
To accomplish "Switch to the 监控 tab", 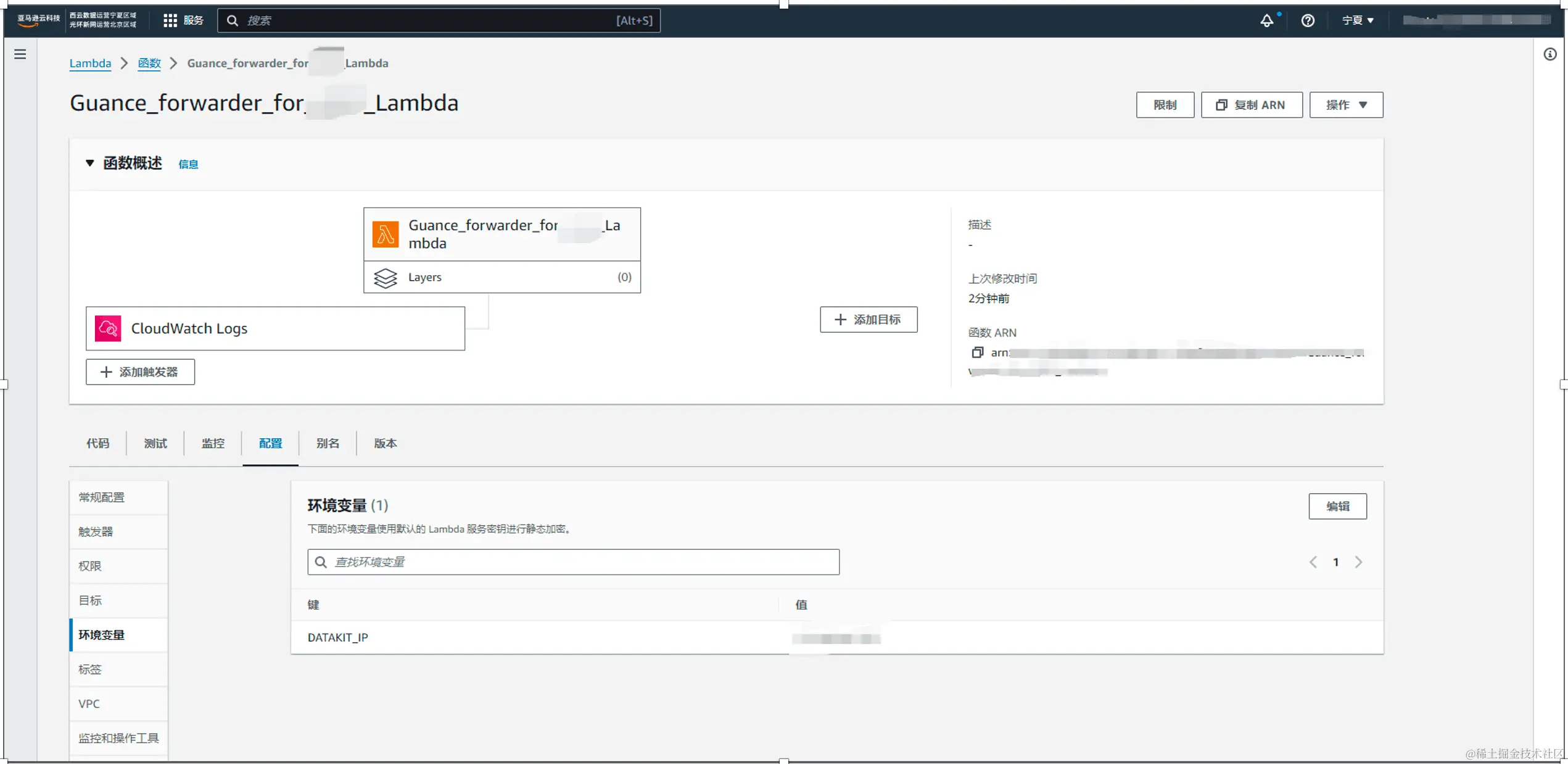I will coord(213,443).
